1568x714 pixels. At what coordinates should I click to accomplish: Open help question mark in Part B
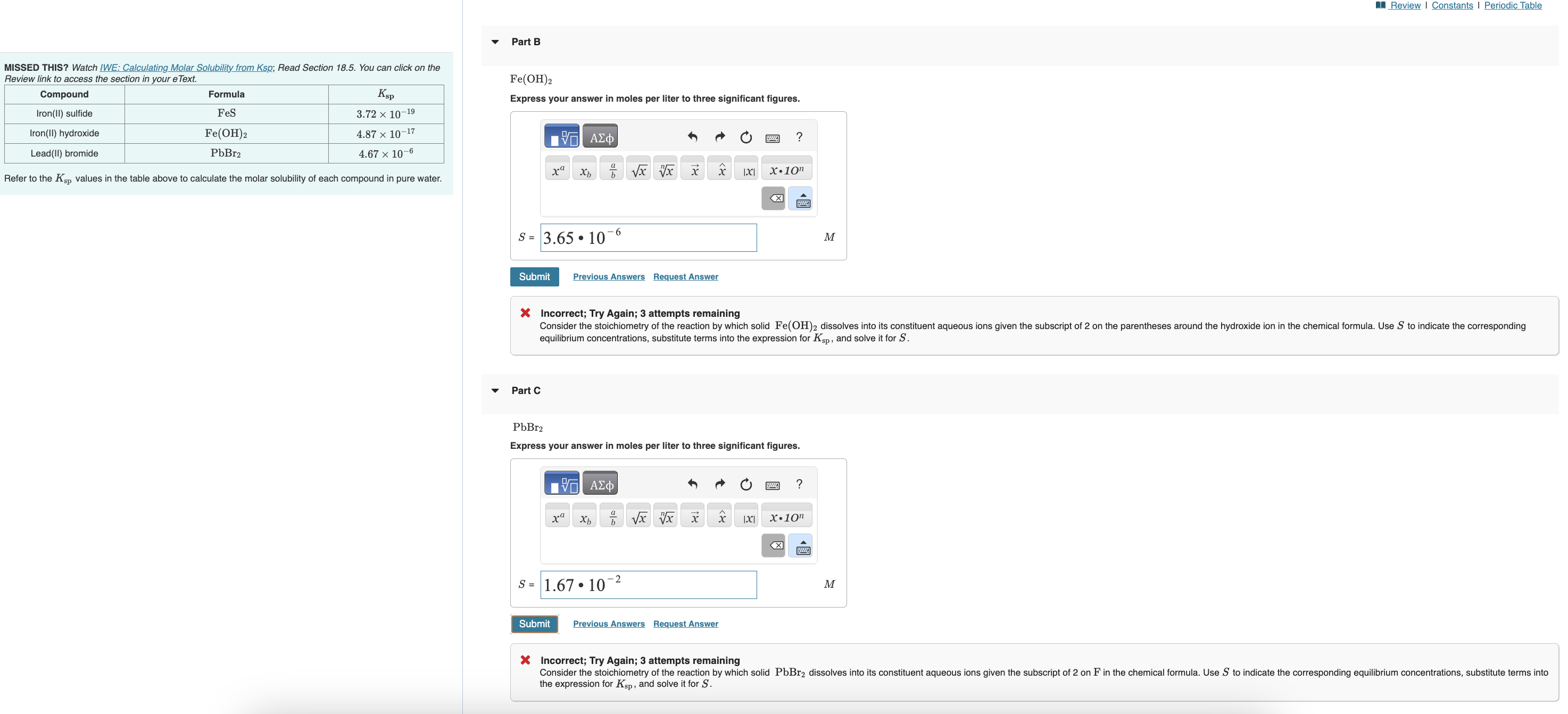pyautogui.click(x=799, y=137)
